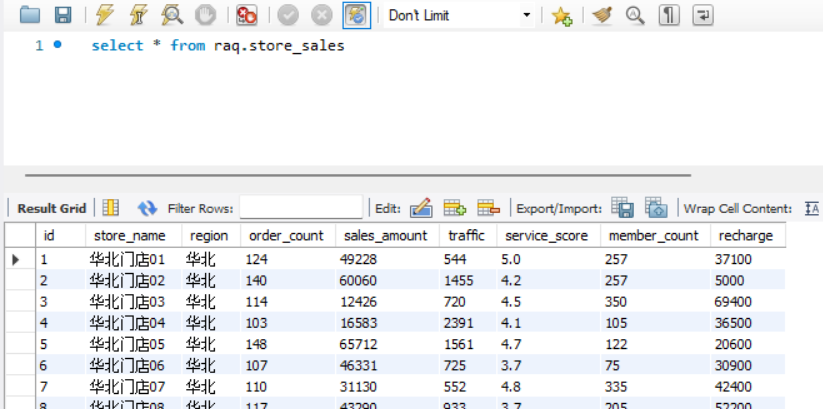This screenshot has width=823, height=409.
Task: Sort by order_count column header
Action: [288, 236]
